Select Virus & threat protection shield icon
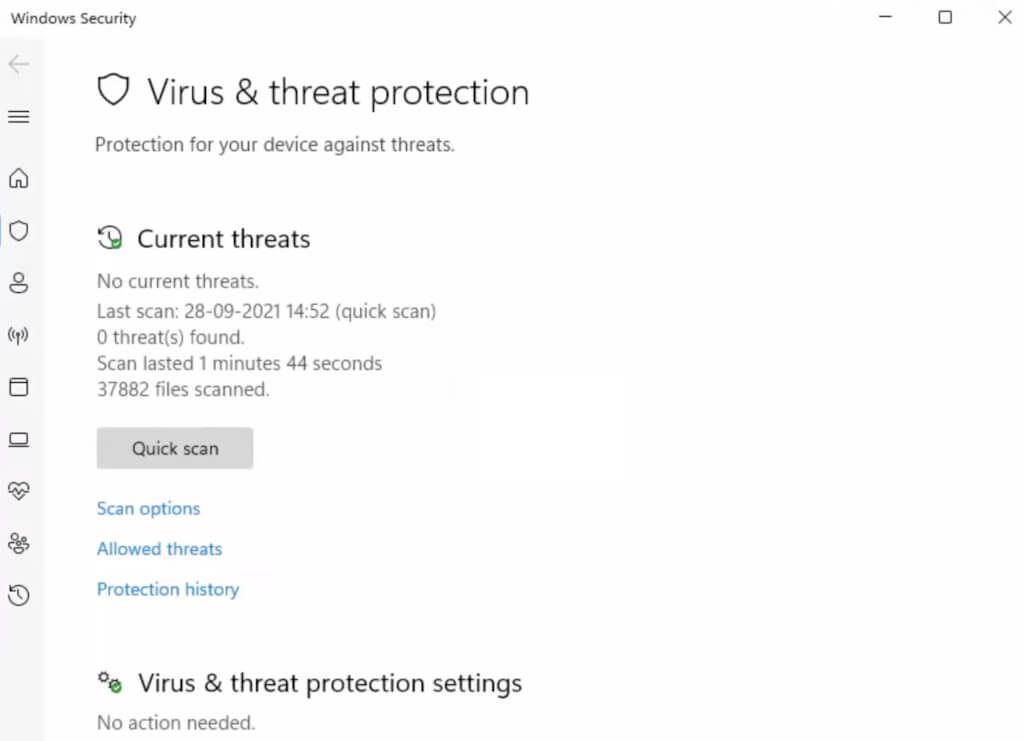The width and height of the screenshot is (1024, 741). coord(18,231)
